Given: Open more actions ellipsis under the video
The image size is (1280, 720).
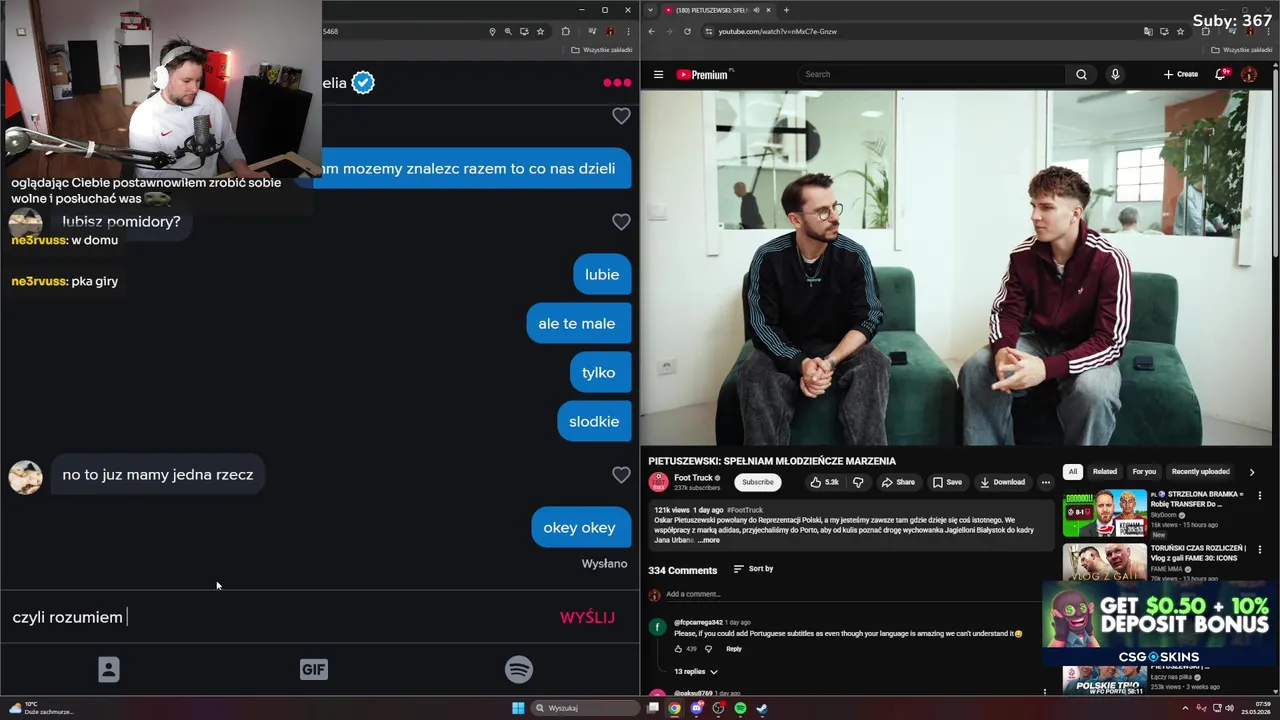Looking at the screenshot, I should click(x=1046, y=482).
